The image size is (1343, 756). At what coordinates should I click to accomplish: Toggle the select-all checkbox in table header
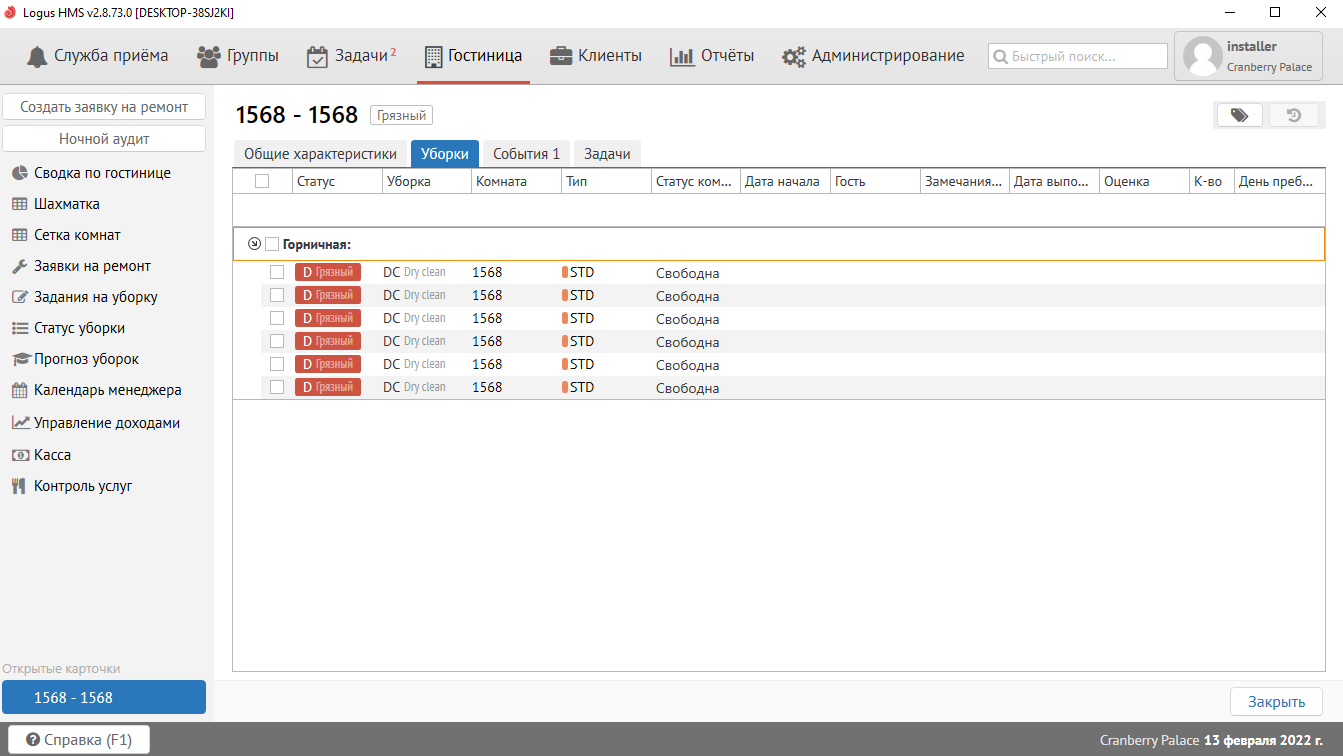262,181
